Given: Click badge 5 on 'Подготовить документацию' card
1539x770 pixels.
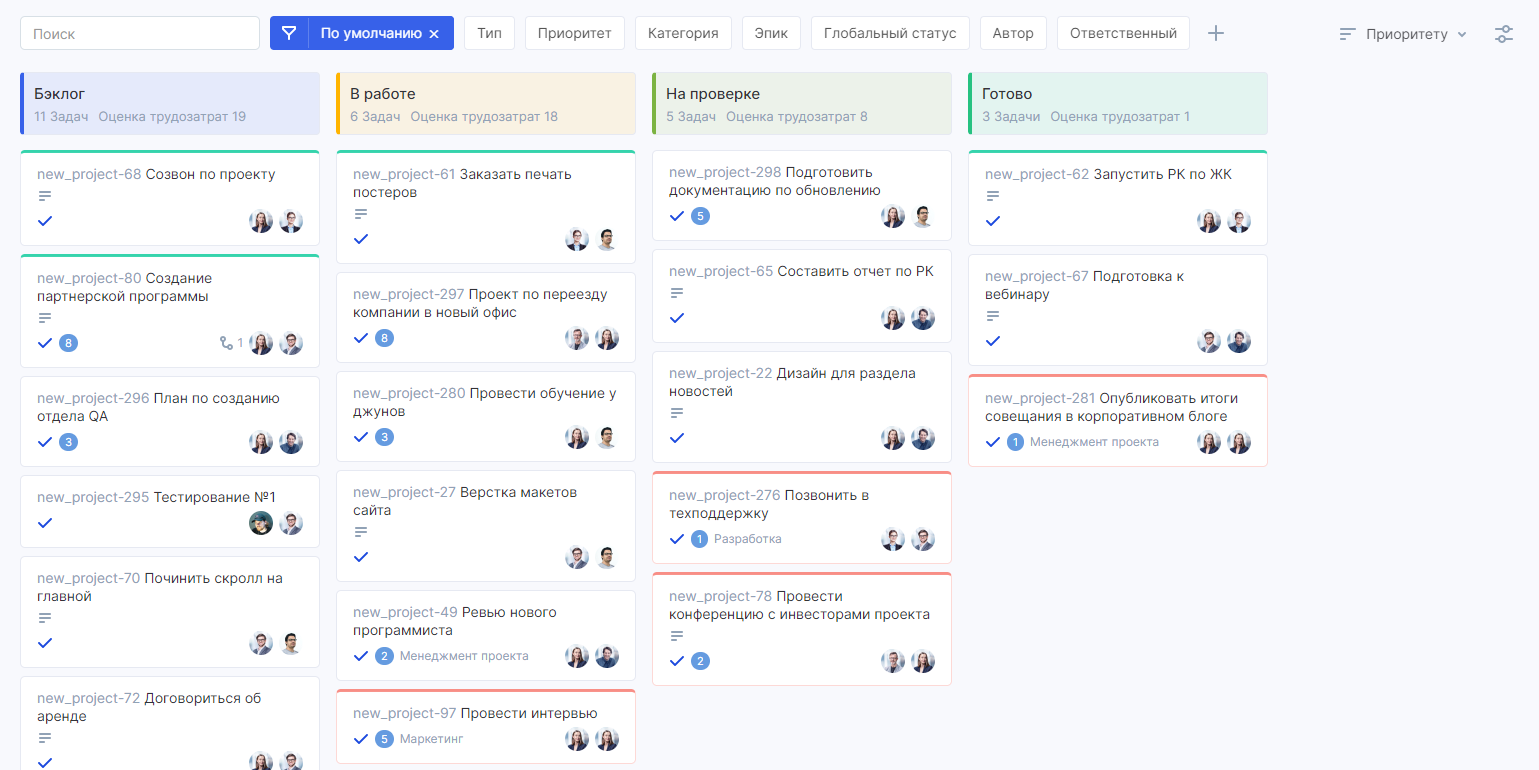Looking at the screenshot, I should point(700,216).
